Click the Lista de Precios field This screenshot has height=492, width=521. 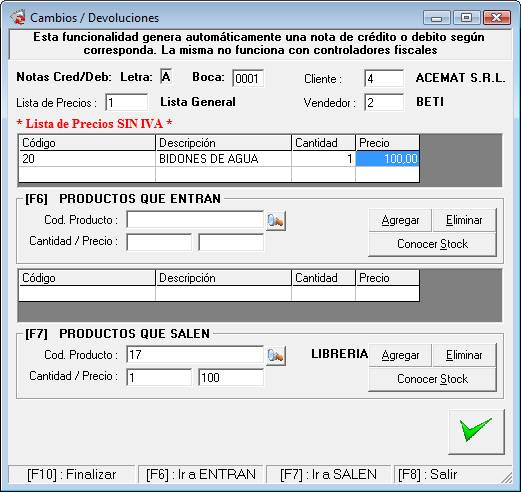click(127, 103)
